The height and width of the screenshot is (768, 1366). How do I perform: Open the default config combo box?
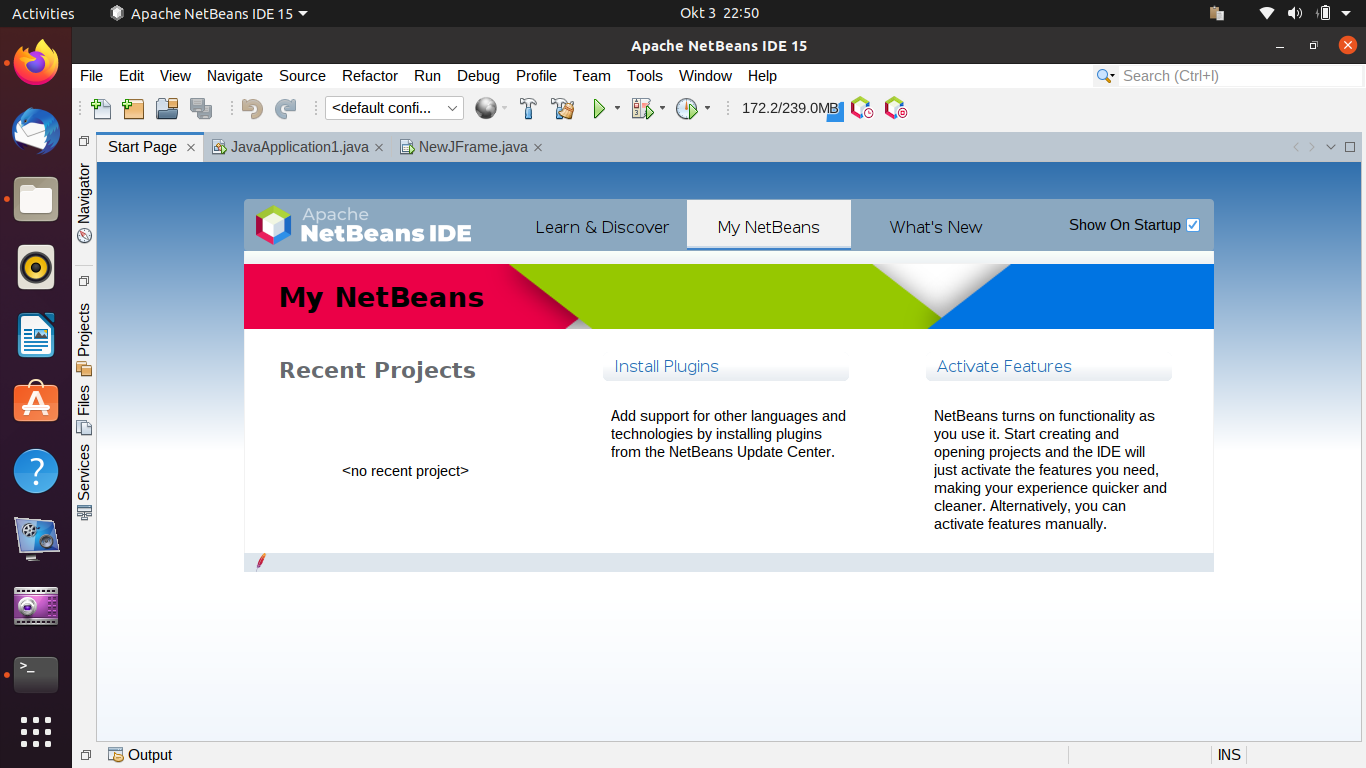click(x=394, y=108)
